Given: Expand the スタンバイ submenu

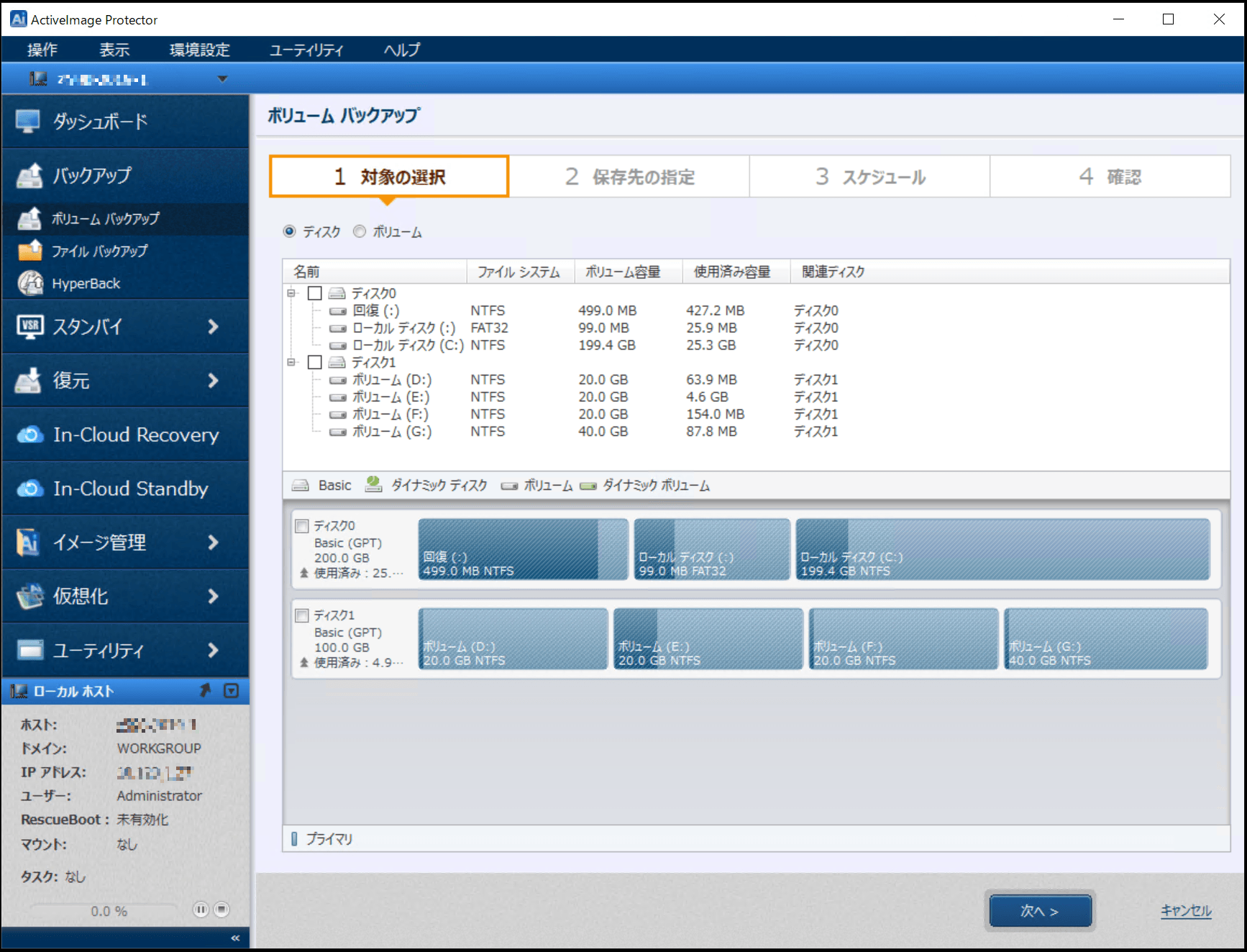Looking at the screenshot, I should coord(213,326).
